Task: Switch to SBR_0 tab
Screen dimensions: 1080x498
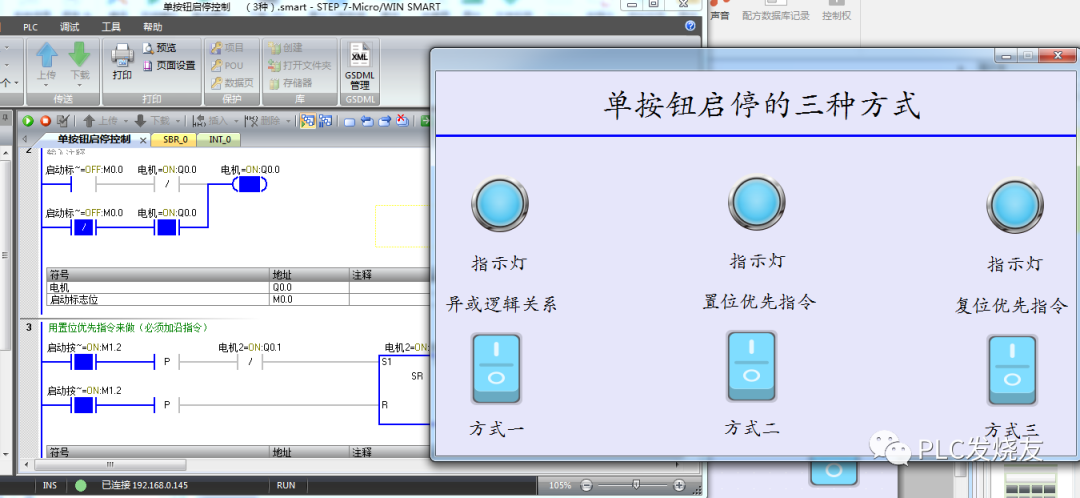Action: click(175, 139)
